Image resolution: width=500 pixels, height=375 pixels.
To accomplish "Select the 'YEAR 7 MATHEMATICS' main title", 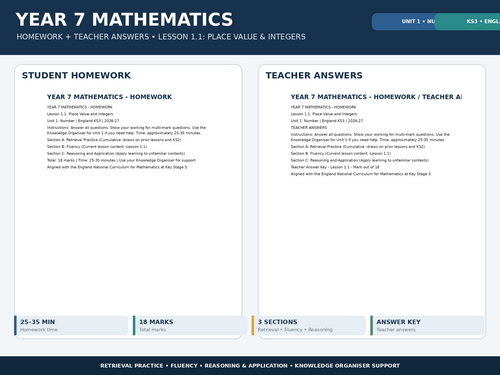I will [x=124, y=19].
